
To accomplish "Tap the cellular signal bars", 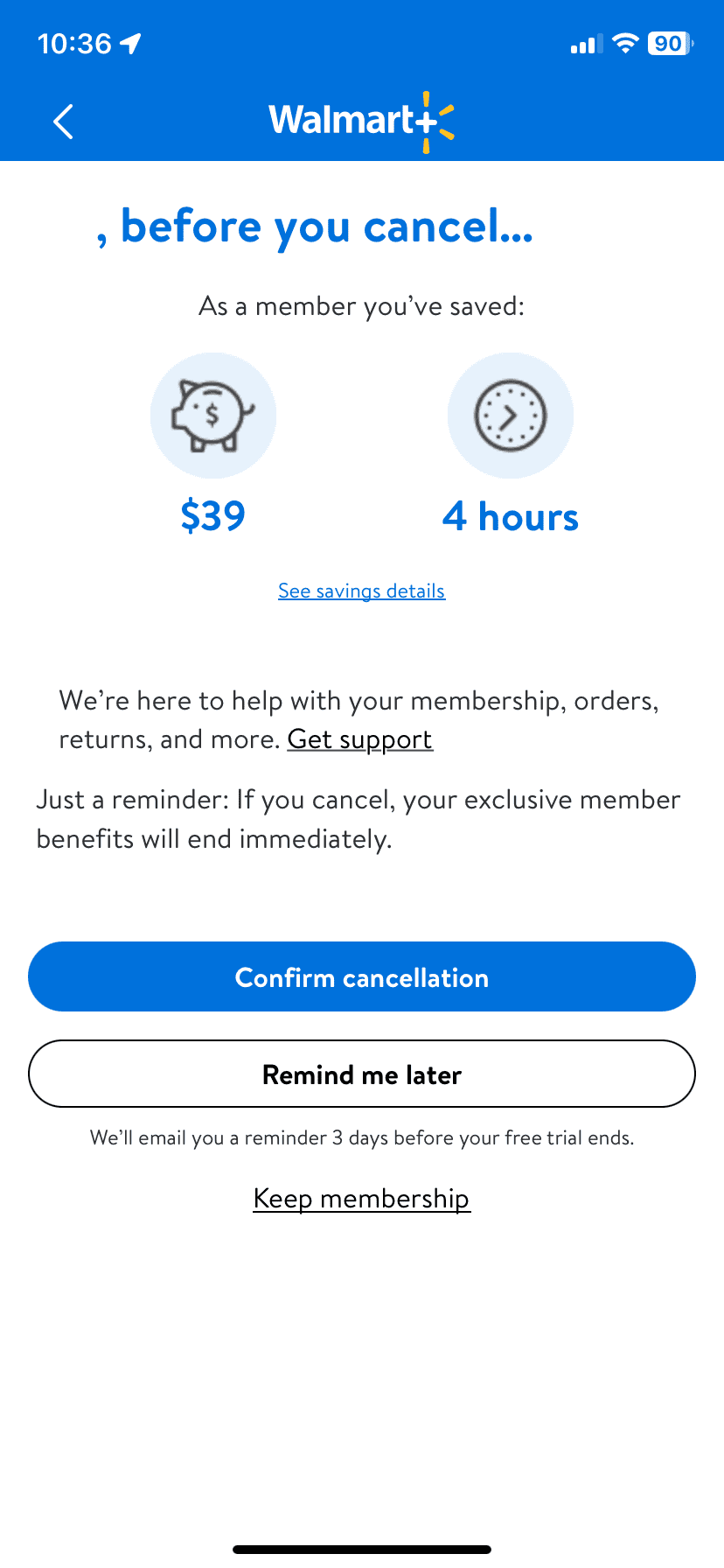I will pos(586,44).
